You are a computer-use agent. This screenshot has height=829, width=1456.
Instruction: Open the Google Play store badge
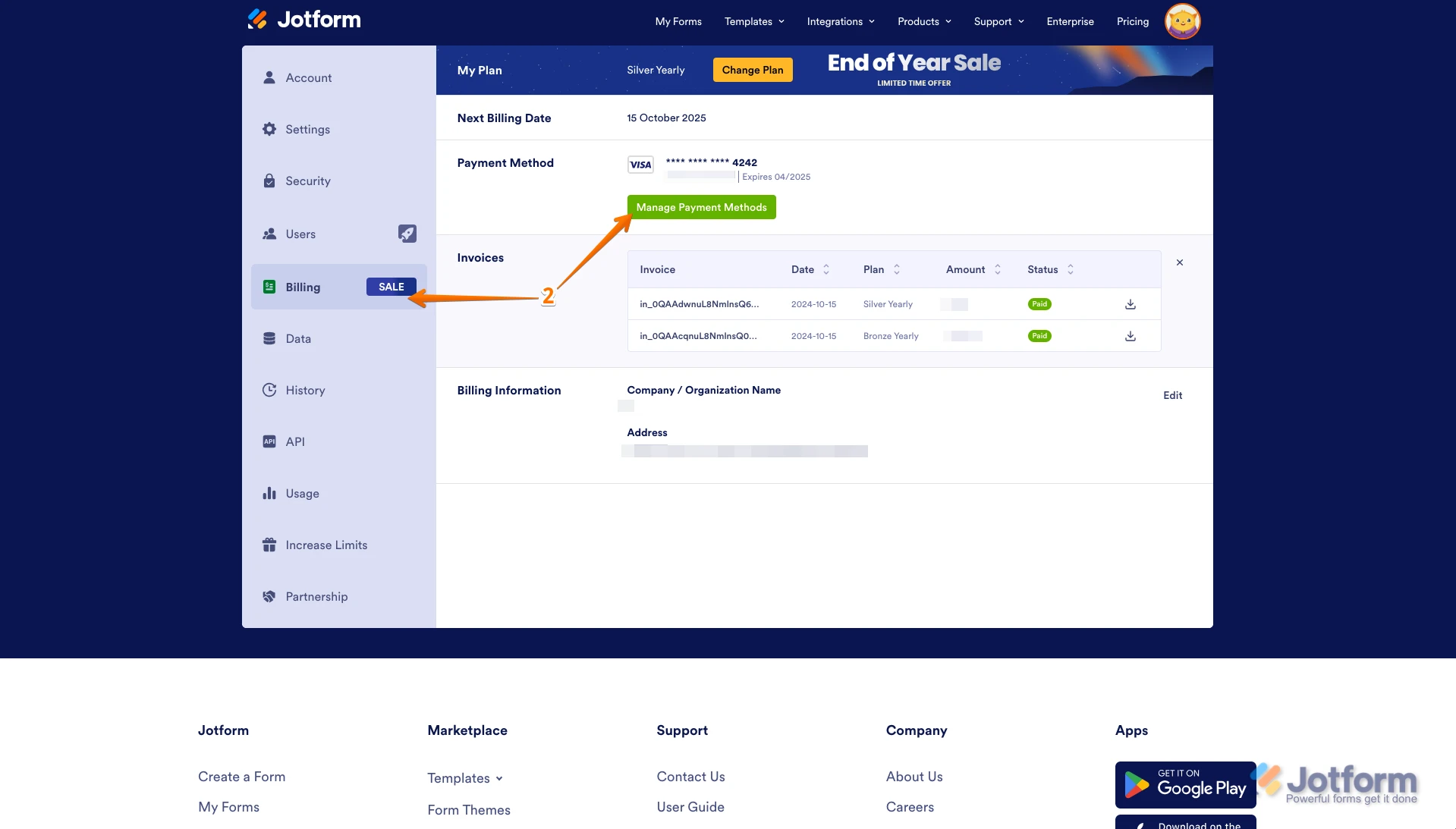pos(1184,784)
